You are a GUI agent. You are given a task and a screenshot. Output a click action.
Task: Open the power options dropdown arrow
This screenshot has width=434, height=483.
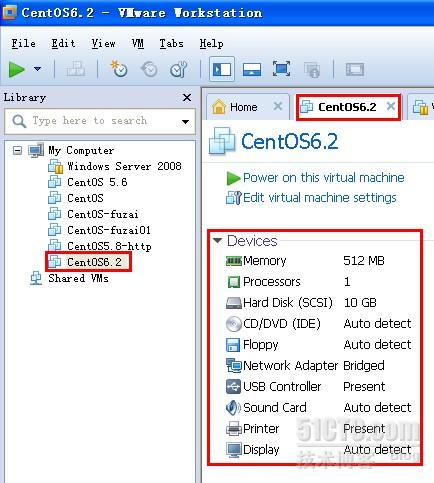tap(37, 69)
